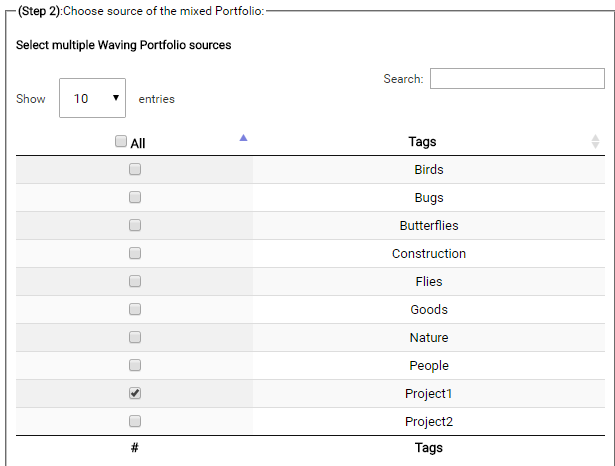Click the Birds tag text
This screenshot has width=615, height=466.
click(x=429, y=169)
